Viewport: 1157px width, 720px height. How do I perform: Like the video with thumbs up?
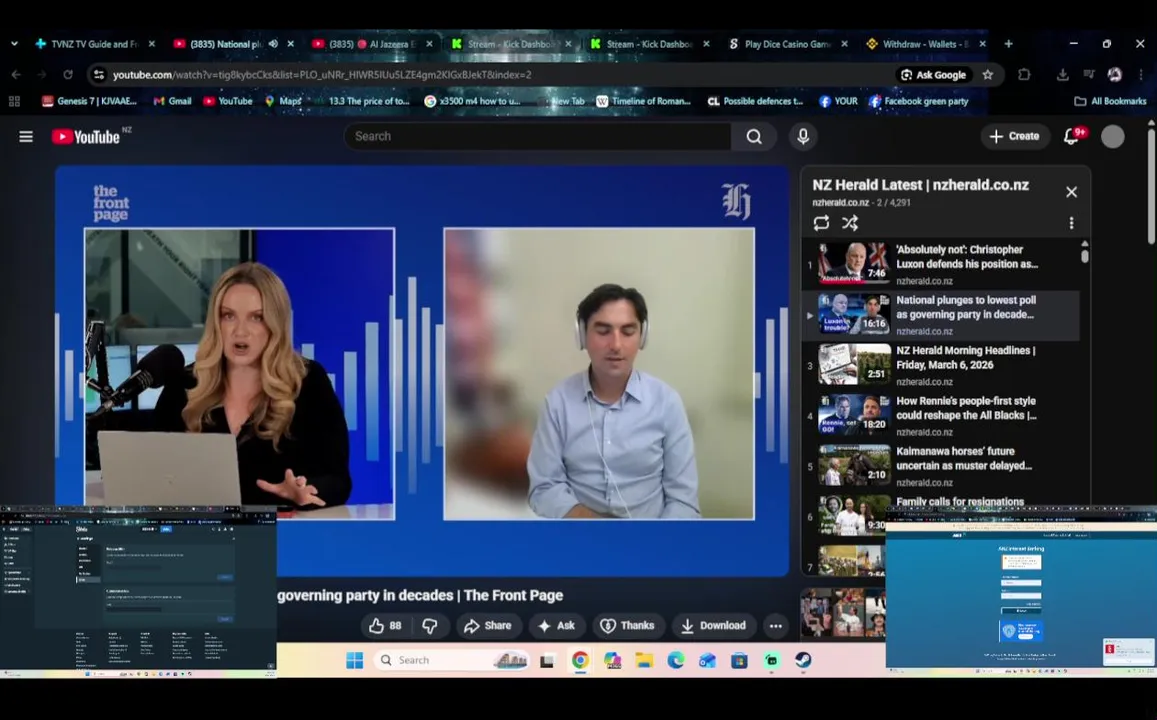coord(385,626)
